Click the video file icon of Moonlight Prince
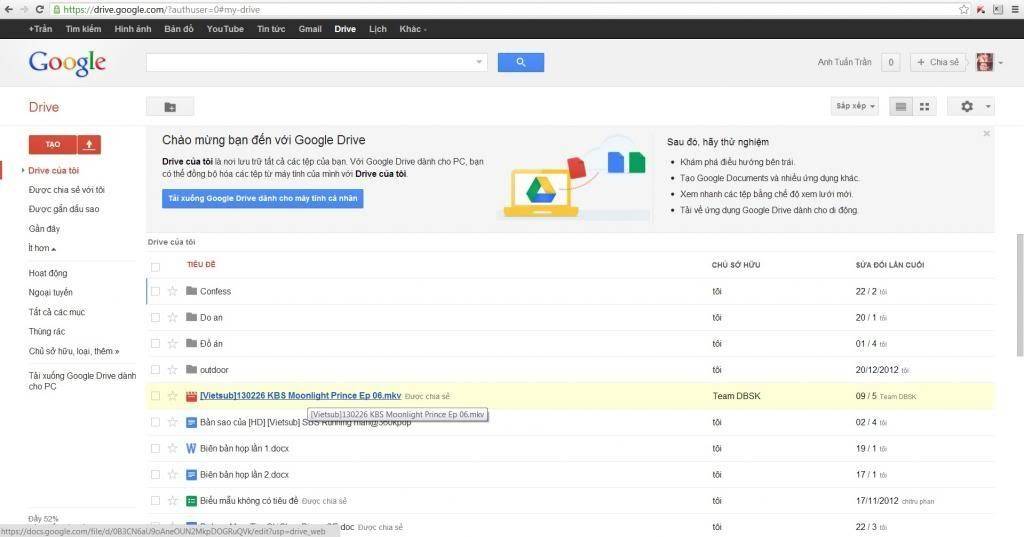This screenshot has width=1024, height=537. (x=191, y=396)
